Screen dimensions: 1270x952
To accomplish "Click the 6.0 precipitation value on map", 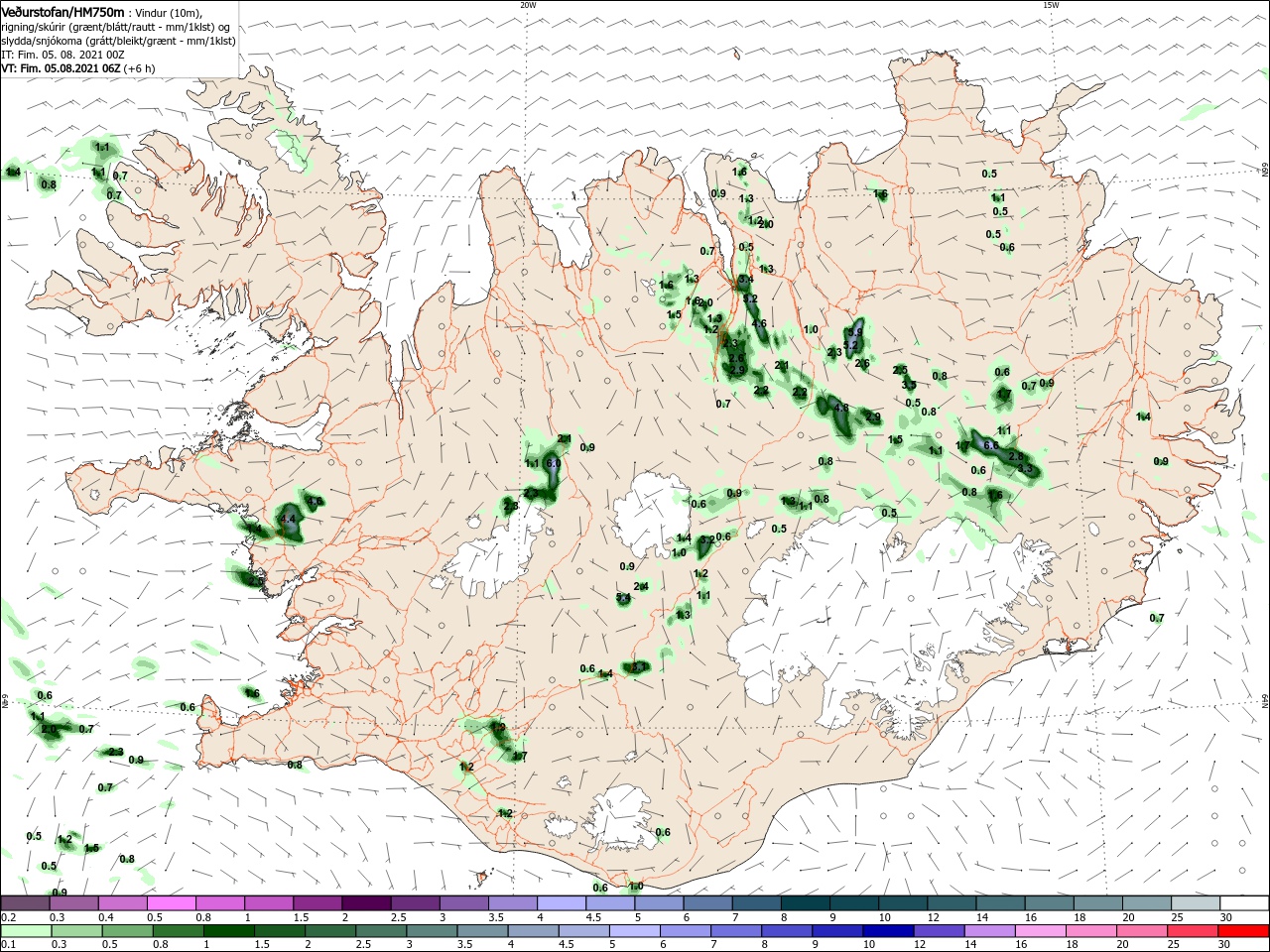I will tap(554, 464).
